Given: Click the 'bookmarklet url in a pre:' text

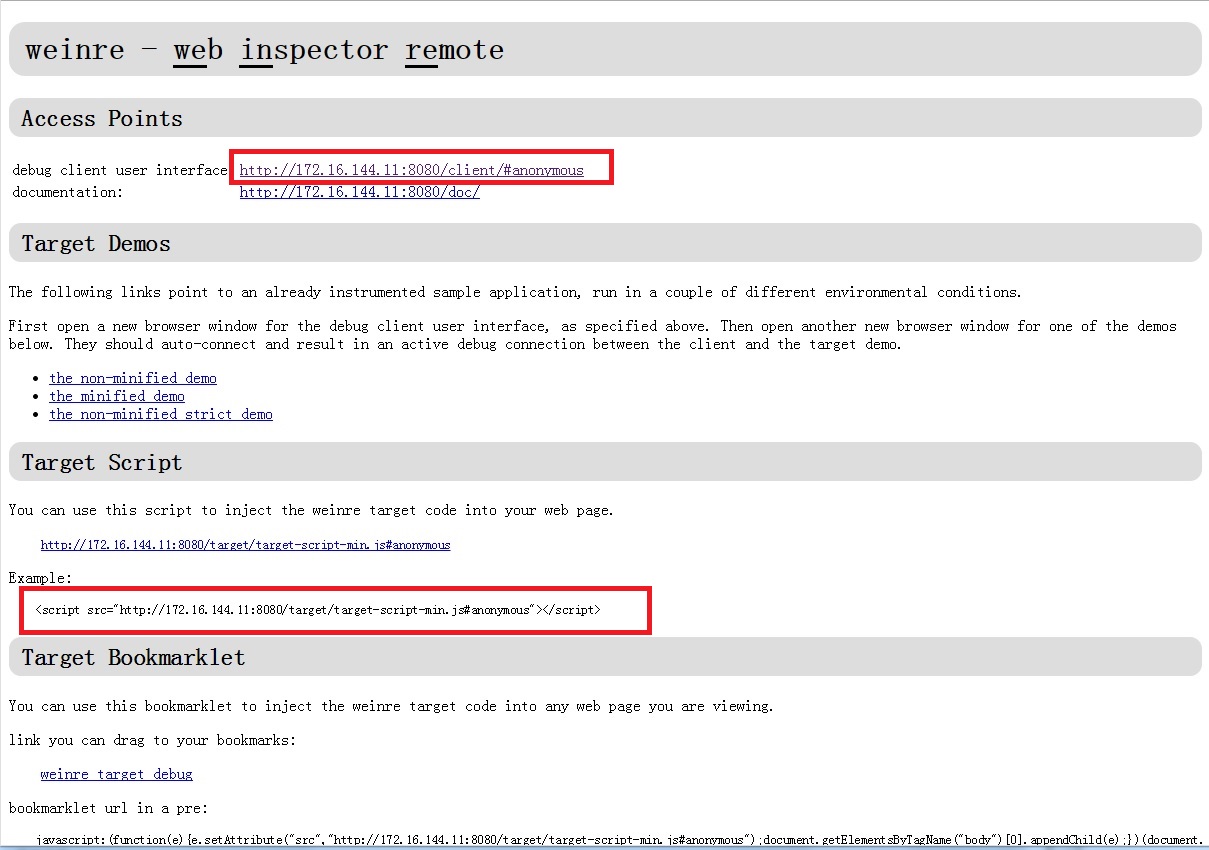Looking at the screenshot, I should (x=108, y=808).
